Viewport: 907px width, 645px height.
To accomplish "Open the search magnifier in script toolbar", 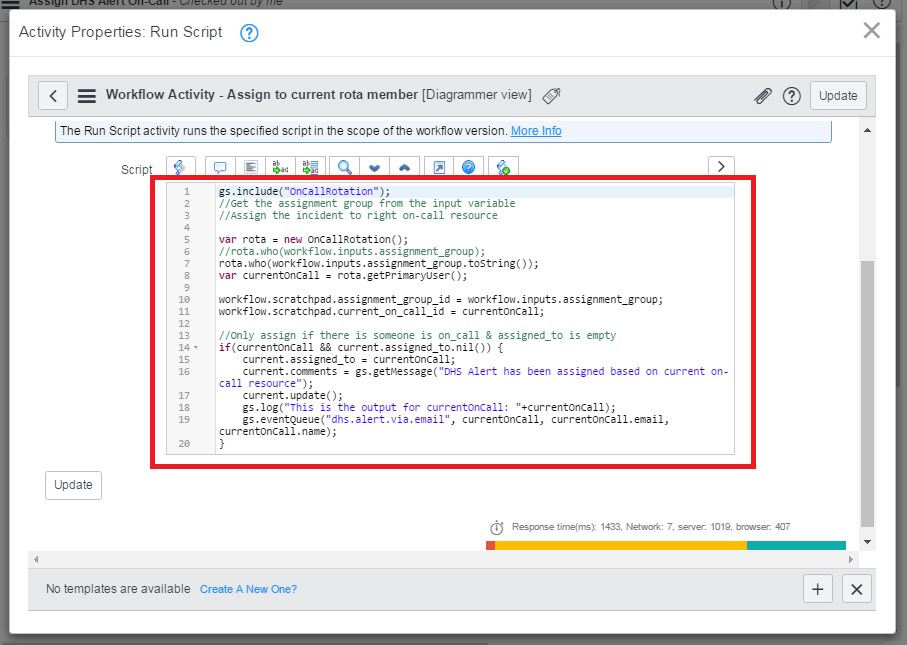I will click(x=345, y=167).
